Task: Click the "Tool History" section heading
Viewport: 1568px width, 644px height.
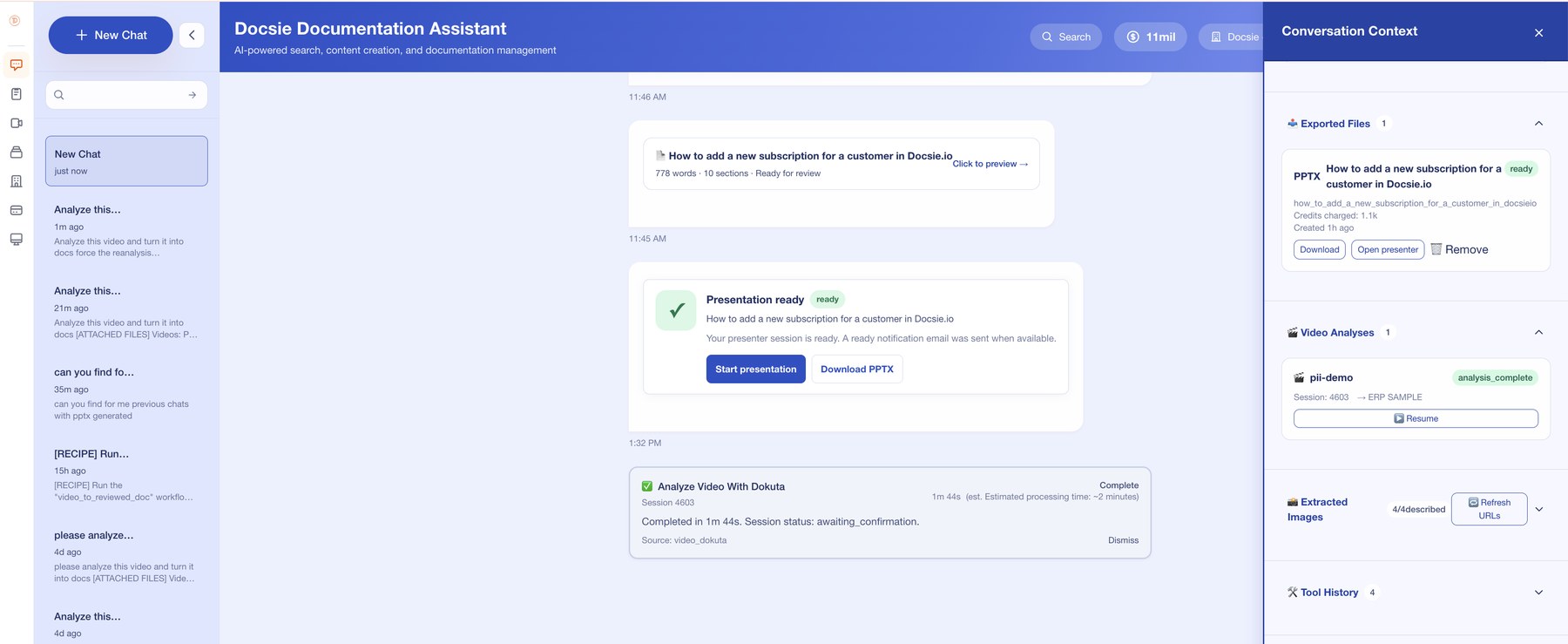Action: [1329, 593]
